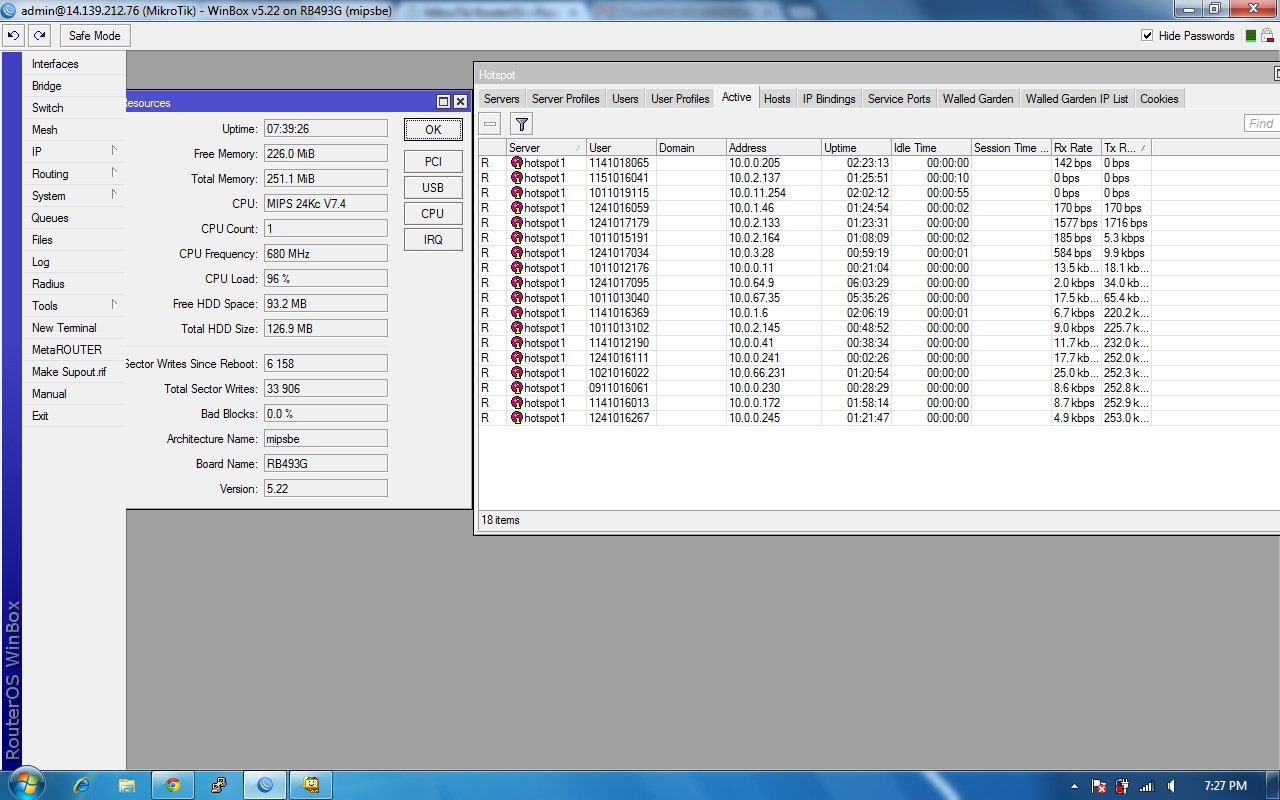
Task: Click the PCI button in Resources
Action: (433, 162)
